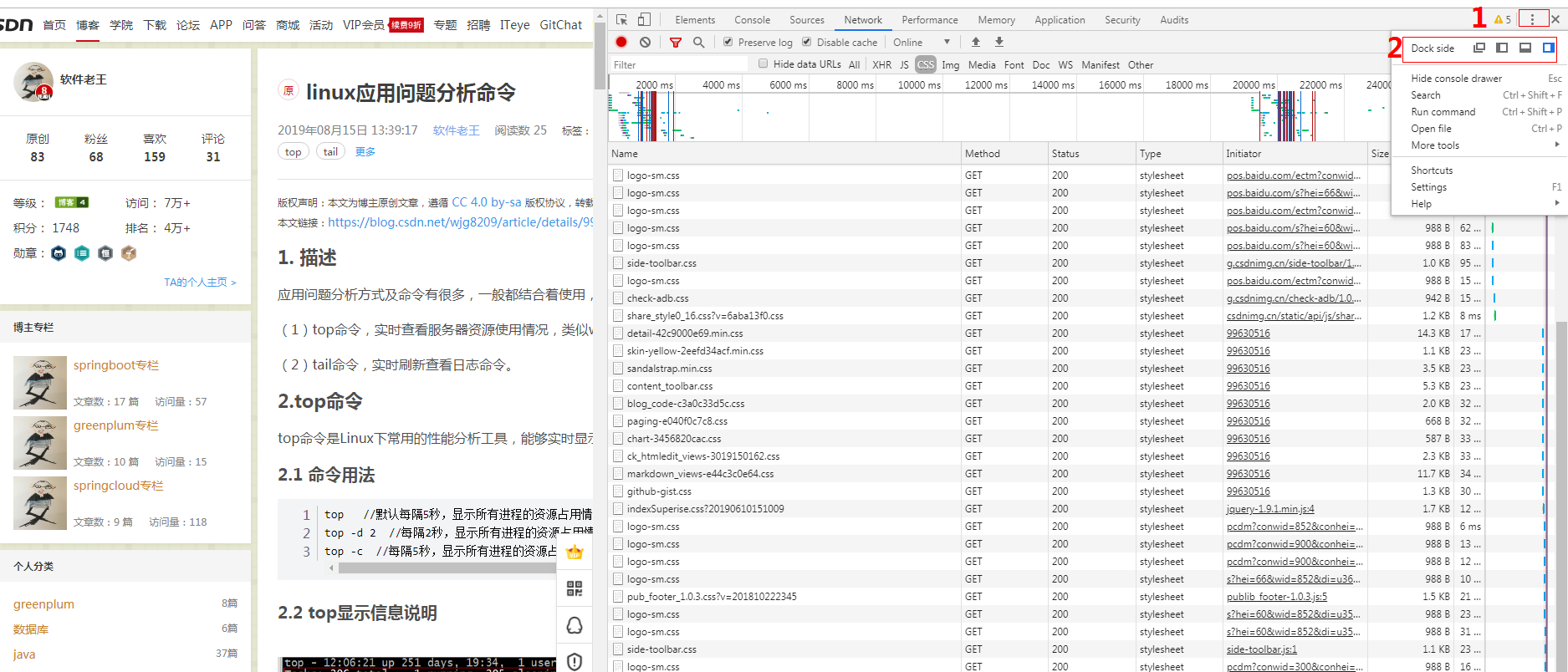
Task: Click the blog level 4 badge
Action: 71,202
